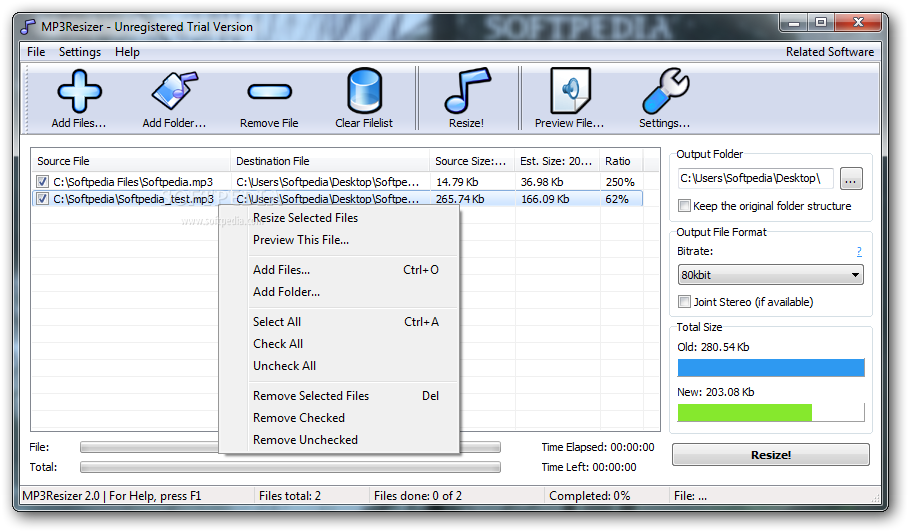Click the 166.09 Kb estimated size cell

tap(545, 199)
